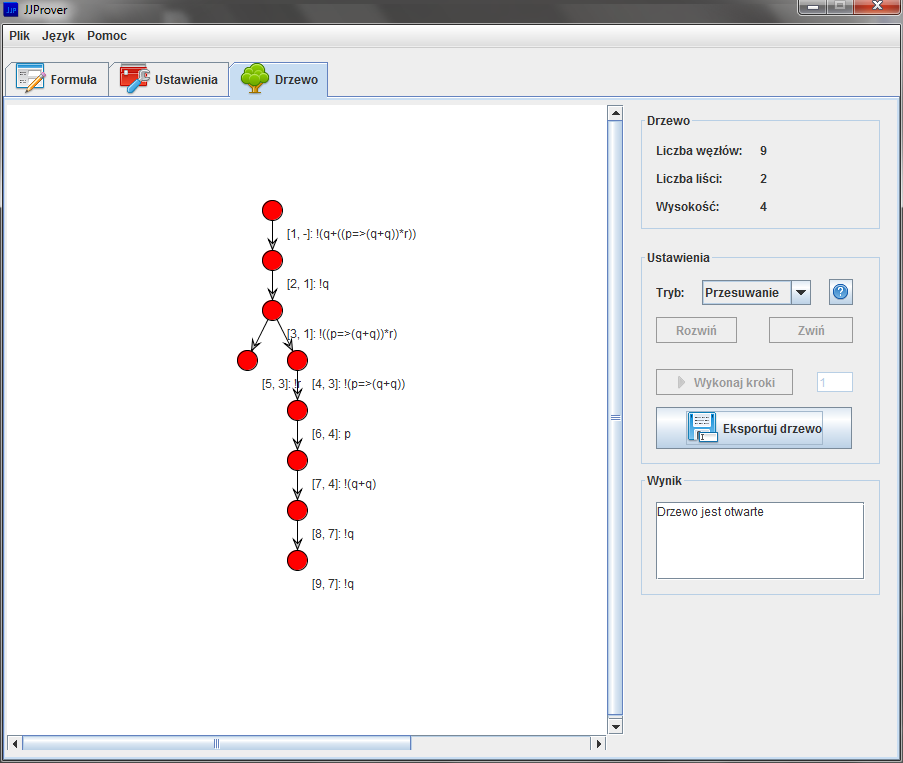Click the JJProver title bar app icon
This screenshot has width=903, height=763.
coord(11,10)
